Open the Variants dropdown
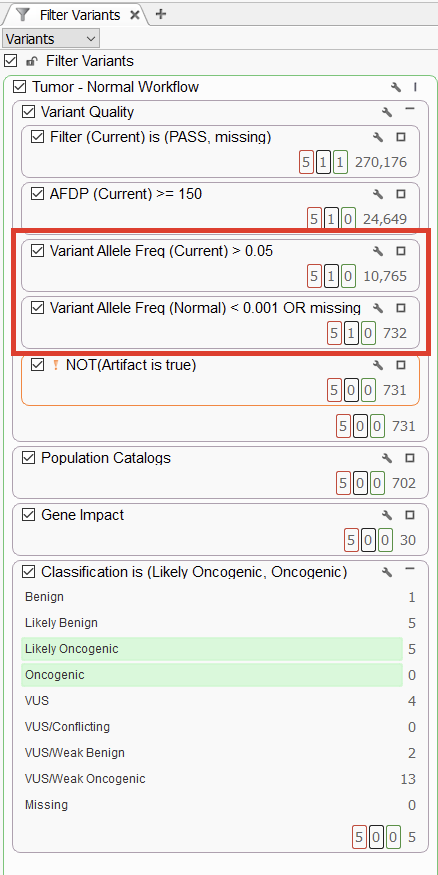Screen dimensions: 438x875 (x=51, y=39)
